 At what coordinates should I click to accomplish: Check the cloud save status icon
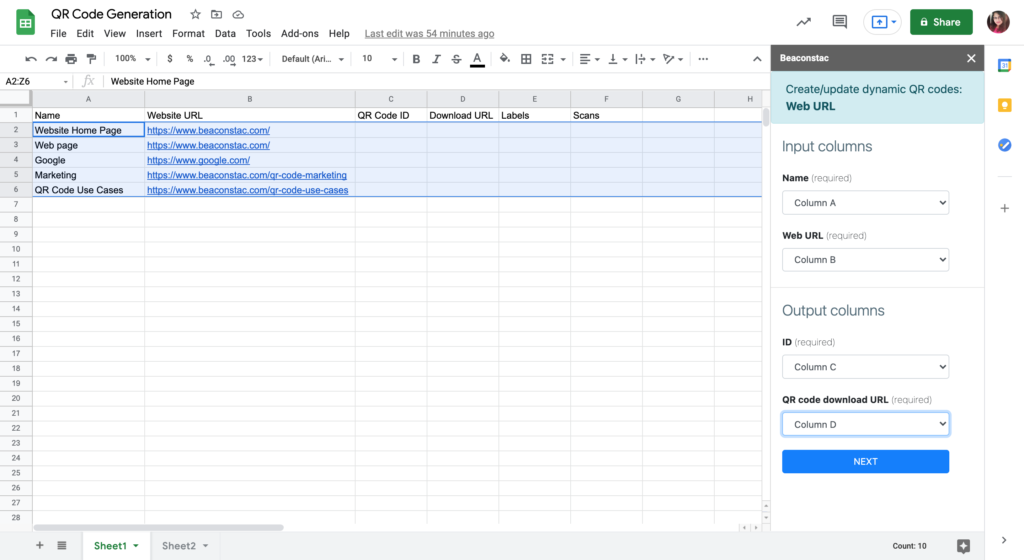pos(238,14)
